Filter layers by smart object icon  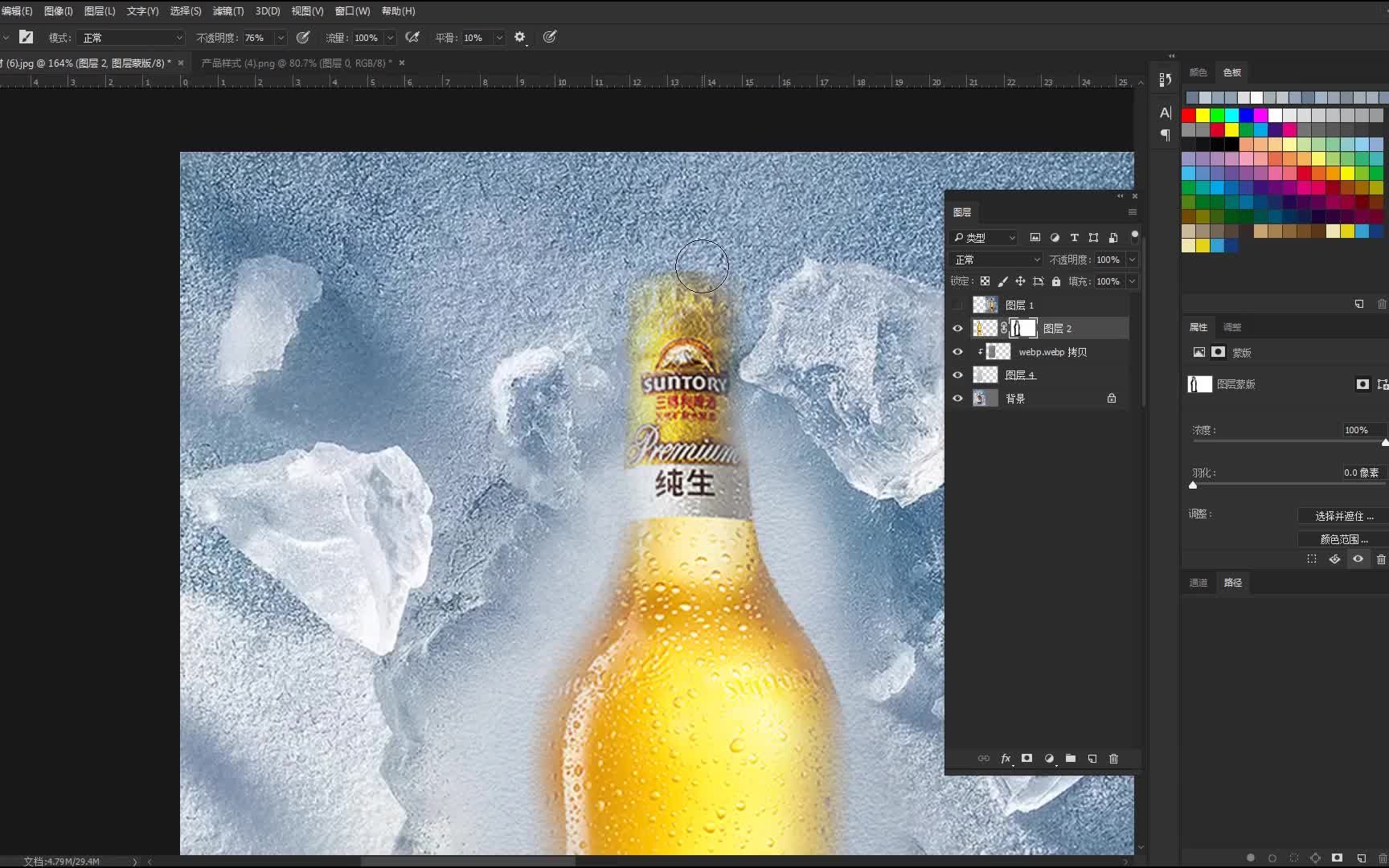1113,238
